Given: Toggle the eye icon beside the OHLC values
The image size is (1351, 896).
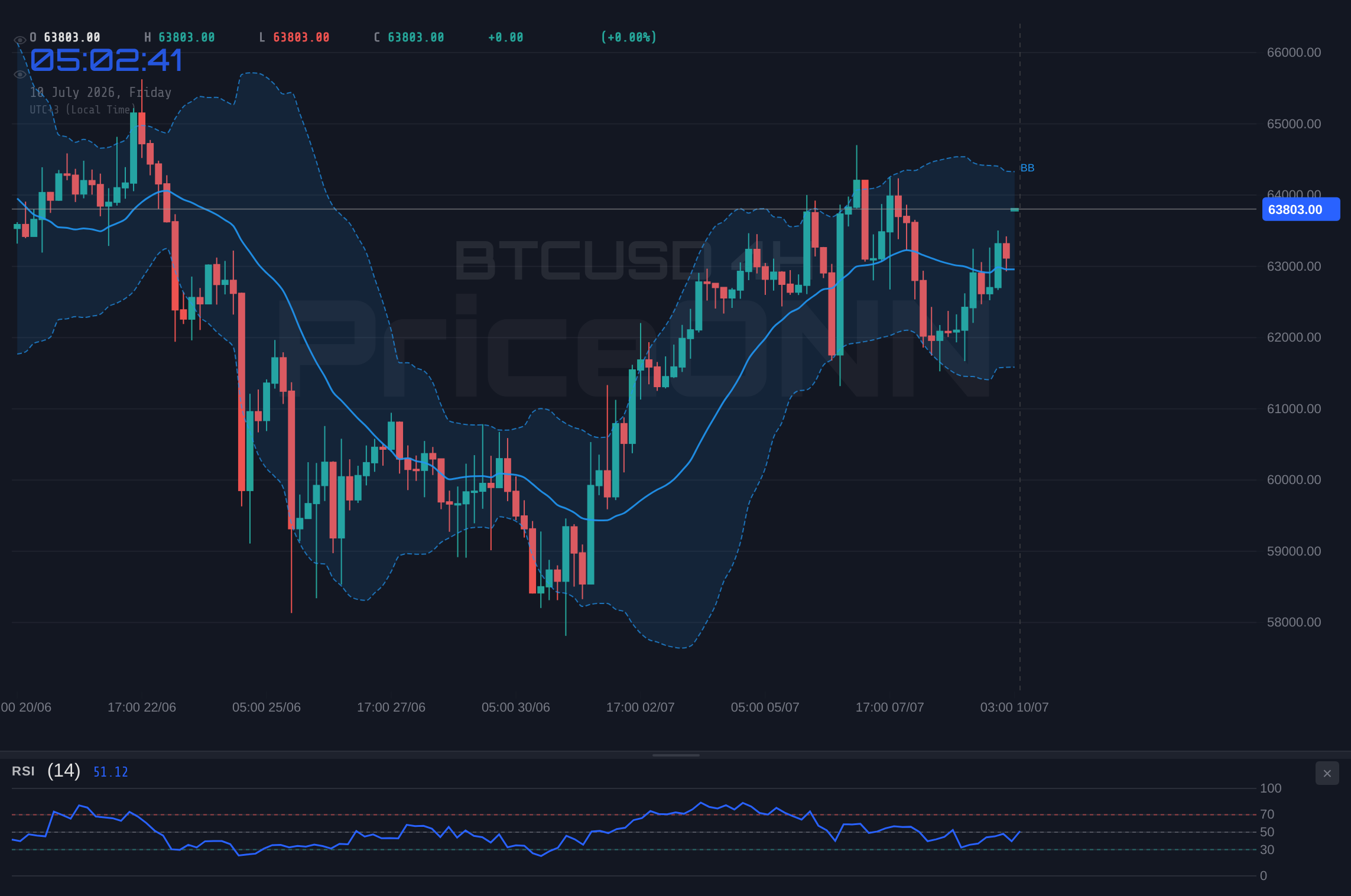Looking at the screenshot, I should (20, 40).
